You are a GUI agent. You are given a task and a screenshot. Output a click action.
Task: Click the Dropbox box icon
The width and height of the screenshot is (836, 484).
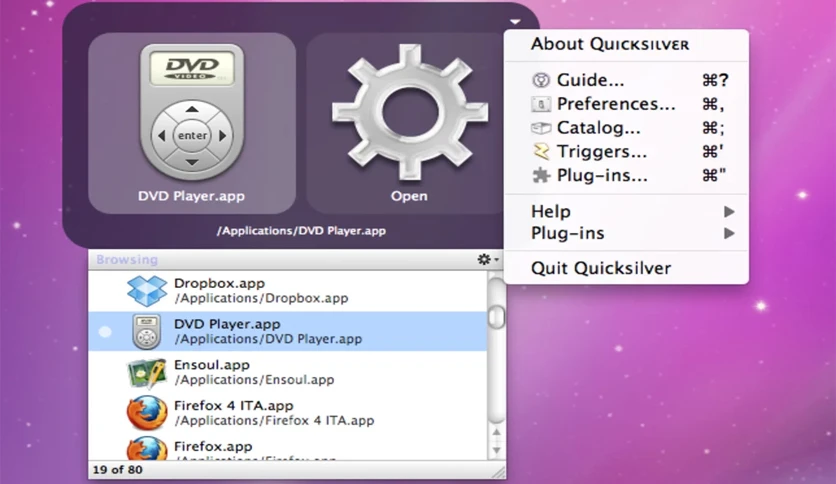coord(147,291)
